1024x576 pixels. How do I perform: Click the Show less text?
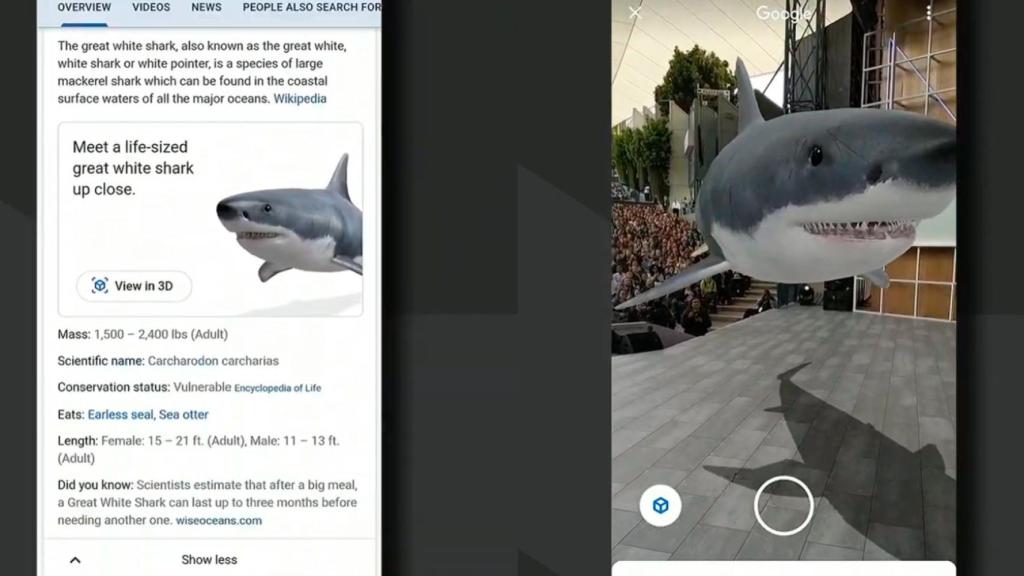(209, 560)
